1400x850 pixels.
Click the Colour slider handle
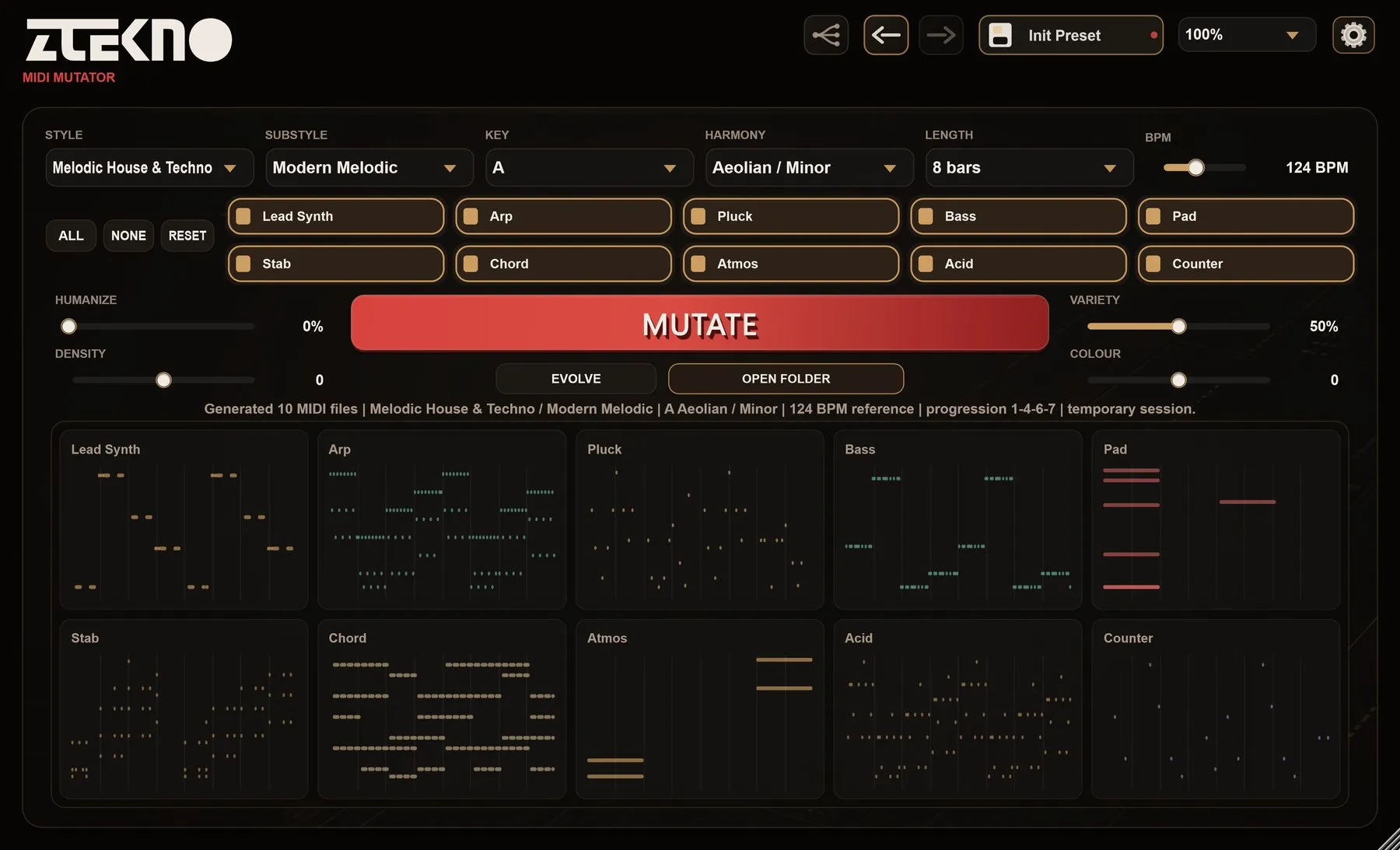(x=1179, y=380)
